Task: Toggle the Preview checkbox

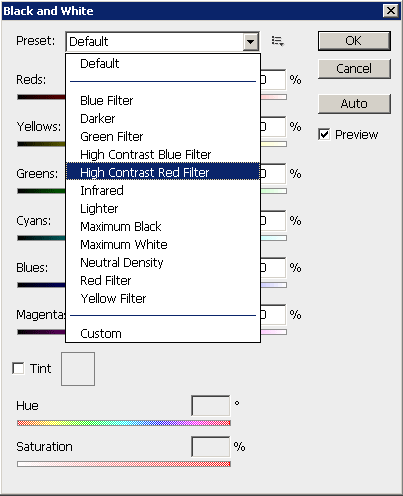Action: 324,134
